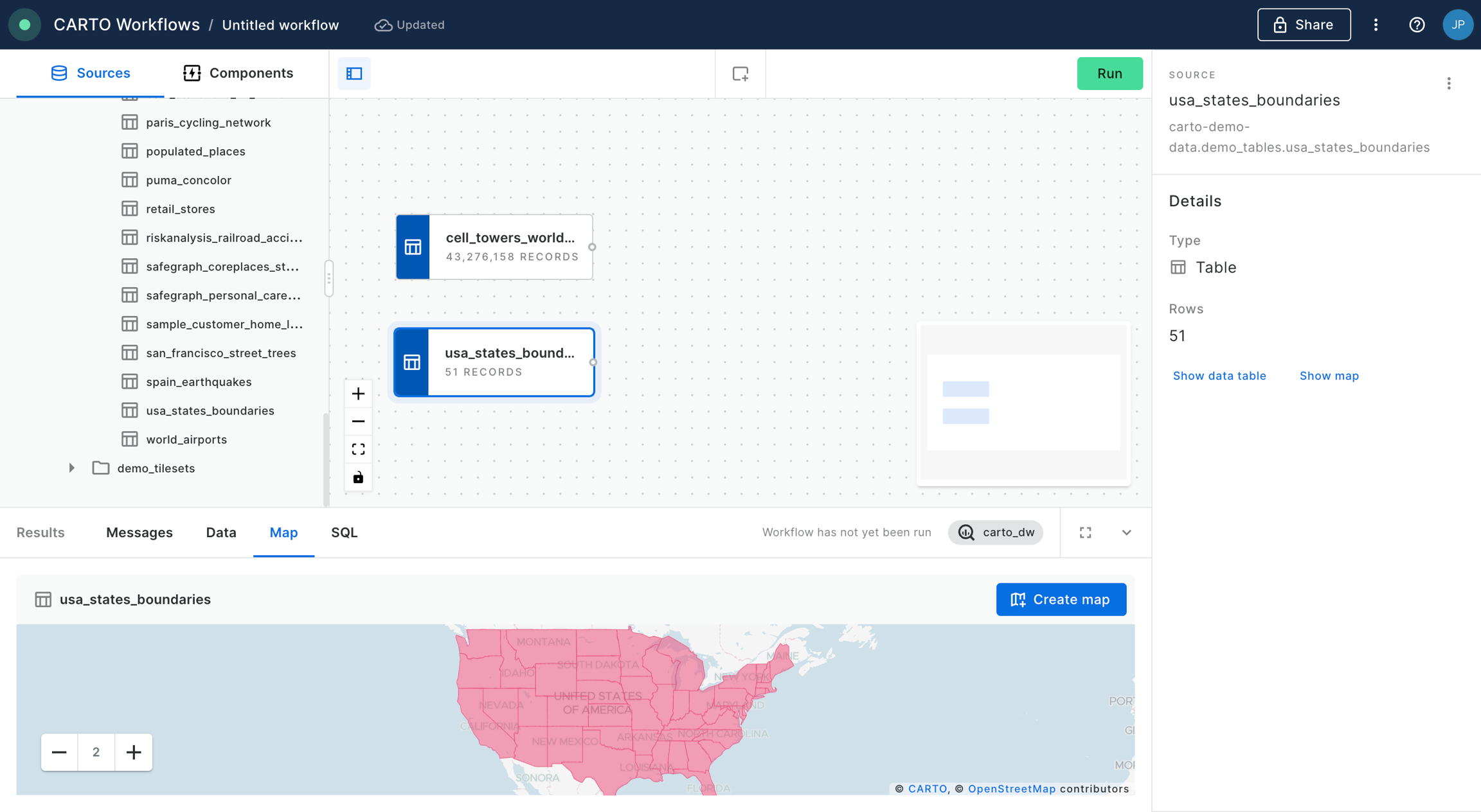Screen dimensions: 1481x812
Task: Click canvas zoom in plus icon
Action: point(358,394)
